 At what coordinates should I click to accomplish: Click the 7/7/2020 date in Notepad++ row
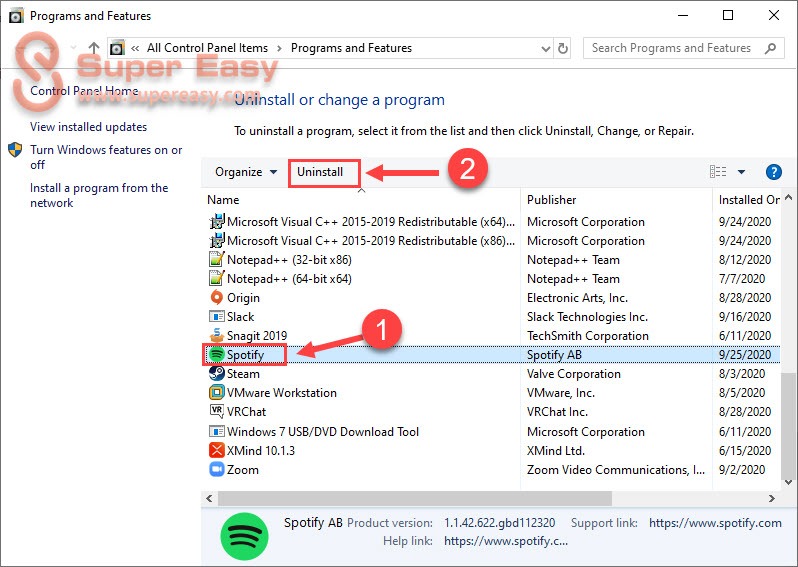(742, 279)
